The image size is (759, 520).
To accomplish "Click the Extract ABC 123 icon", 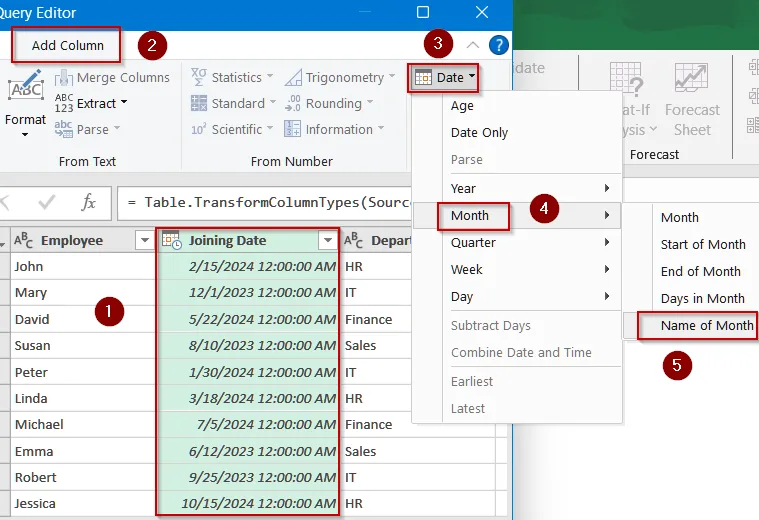I will coord(64,103).
